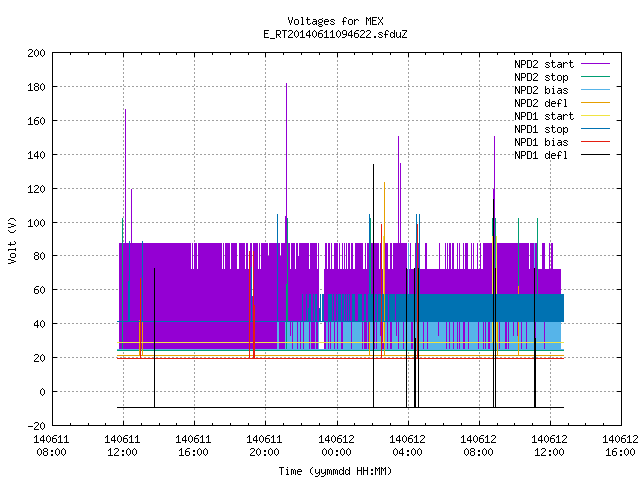Click the orange line sample for NPD2 defl
This screenshot has width=640, height=480.
(x=595, y=103)
